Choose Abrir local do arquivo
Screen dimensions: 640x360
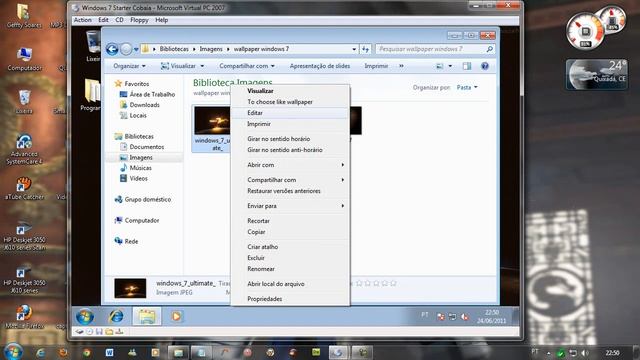click(x=290, y=284)
